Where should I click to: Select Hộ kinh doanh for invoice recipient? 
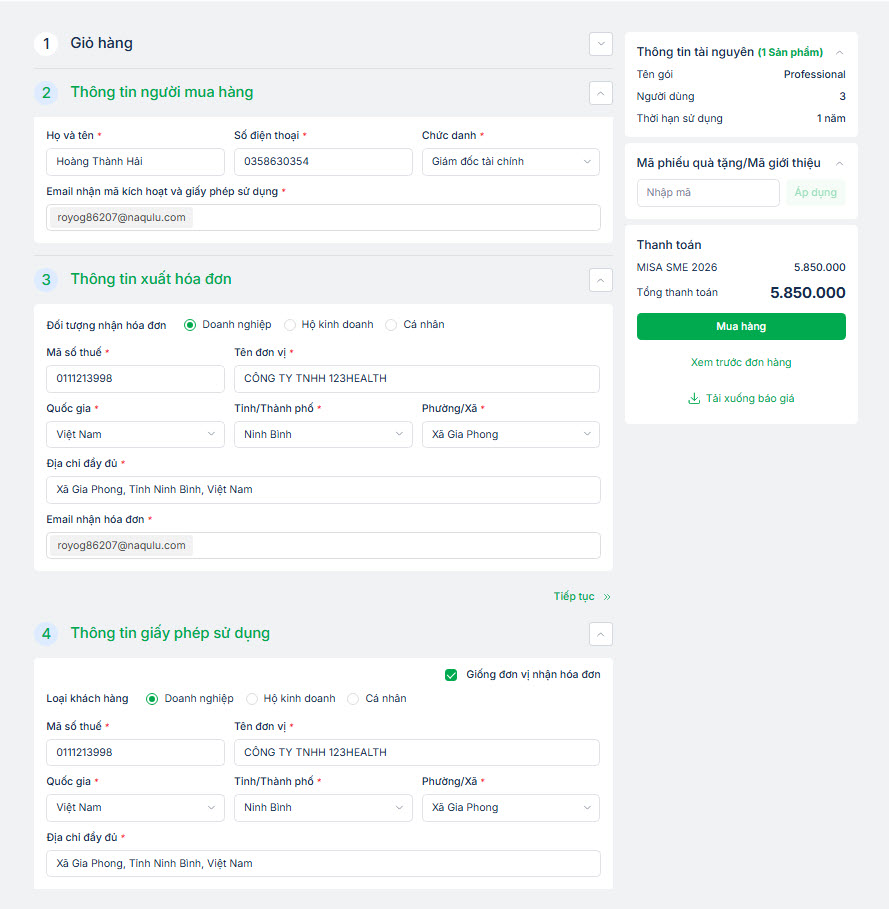(x=291, y=325)
